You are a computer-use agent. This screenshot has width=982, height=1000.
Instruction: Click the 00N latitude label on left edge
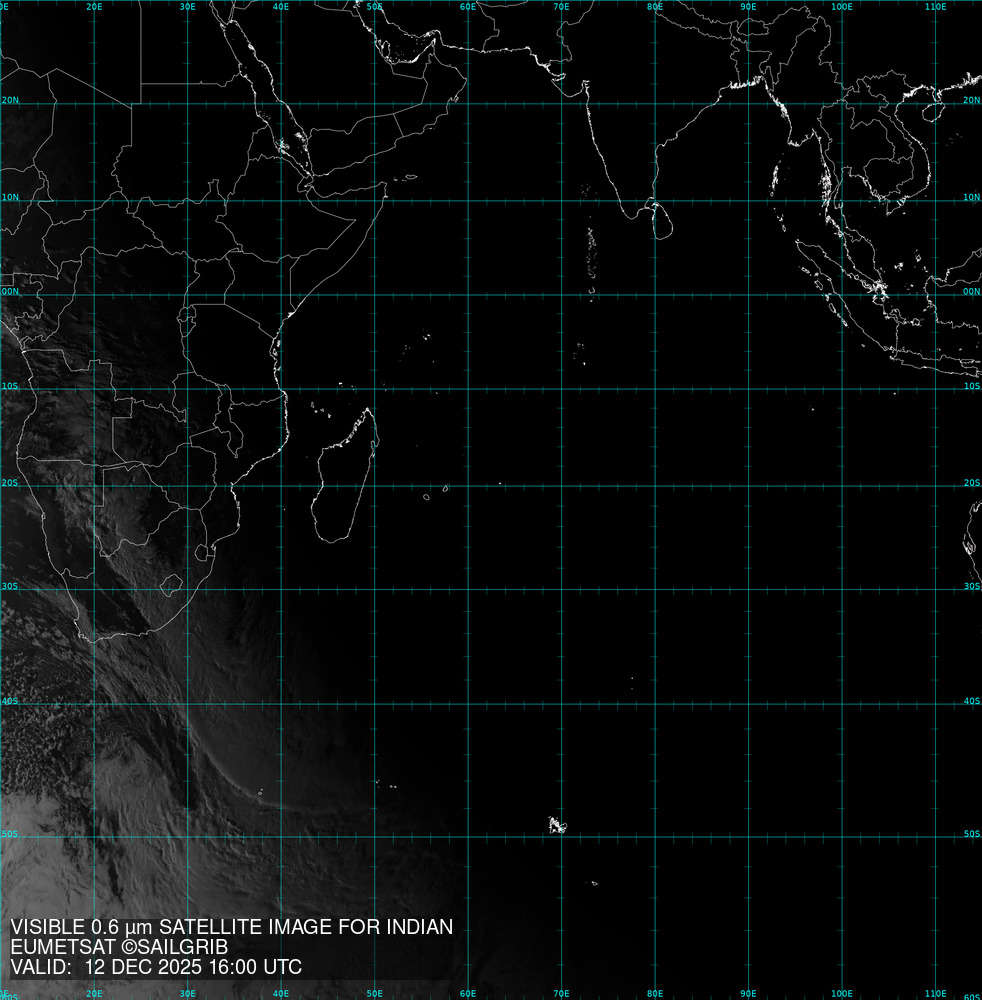point(9,292)
